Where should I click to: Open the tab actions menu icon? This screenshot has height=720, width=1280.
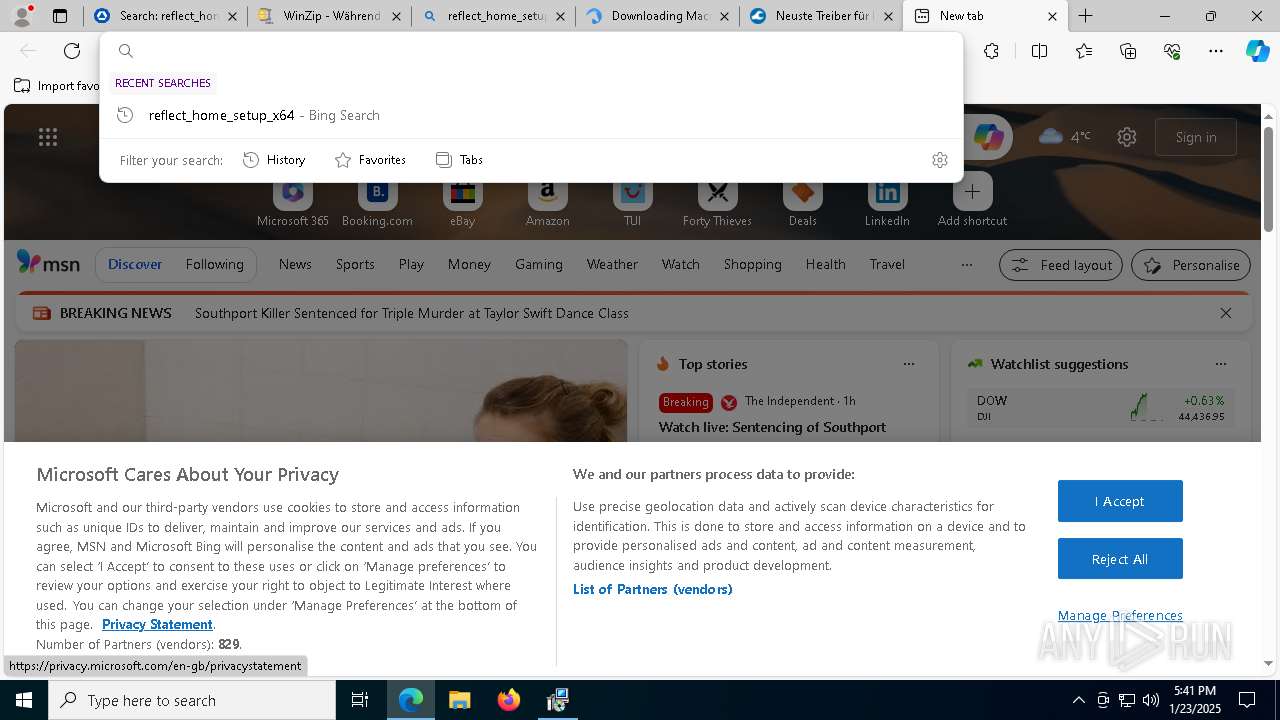point(60,16)
